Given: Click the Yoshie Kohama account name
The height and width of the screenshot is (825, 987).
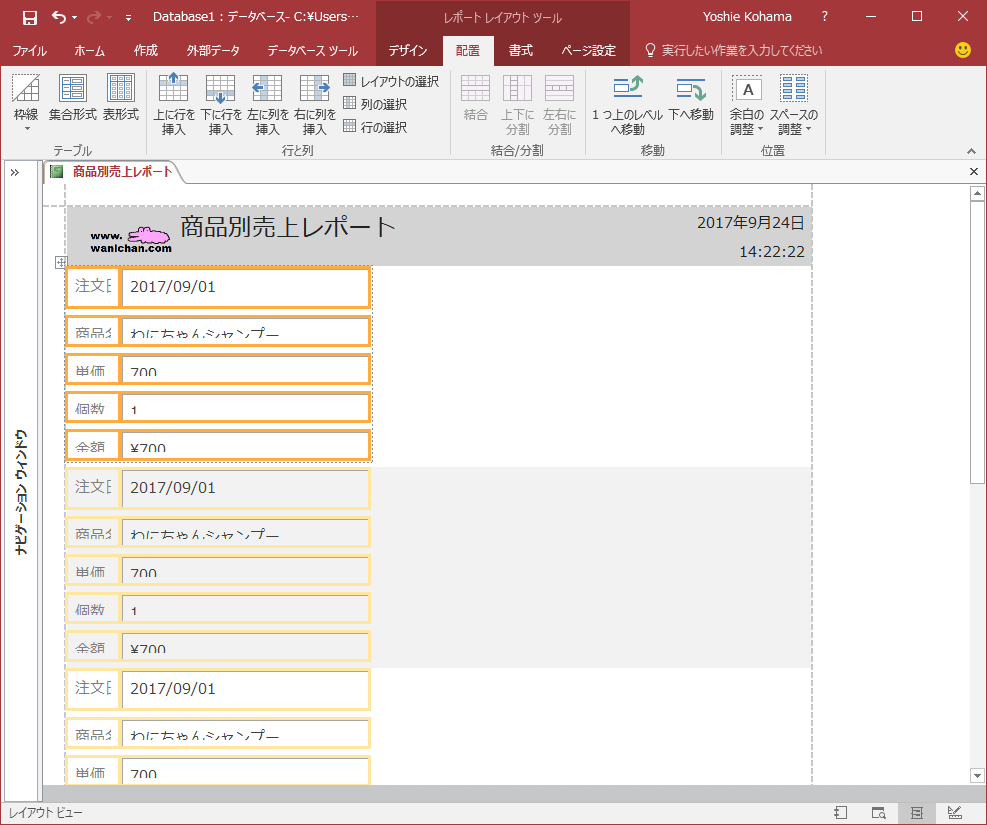Looking at the screenshot, I should (747, 17).
